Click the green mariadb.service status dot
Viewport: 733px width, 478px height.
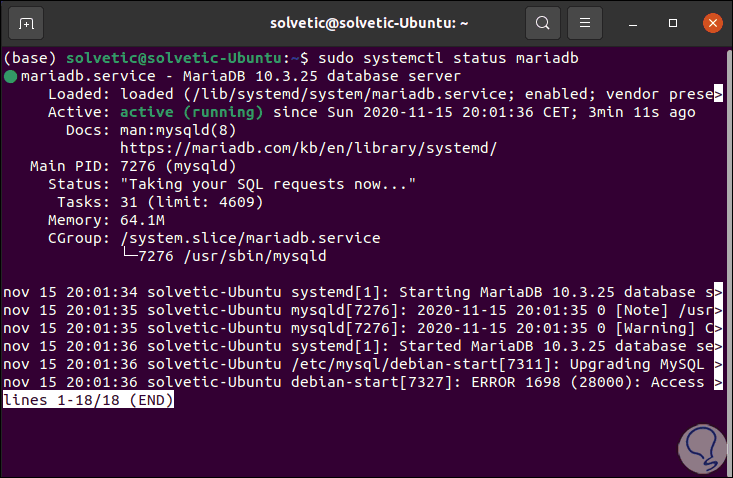[x=10, y=76]
